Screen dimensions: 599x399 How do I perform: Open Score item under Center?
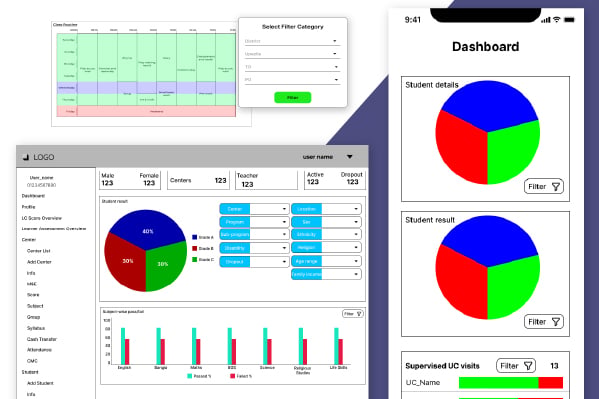(x=33, y=295)
